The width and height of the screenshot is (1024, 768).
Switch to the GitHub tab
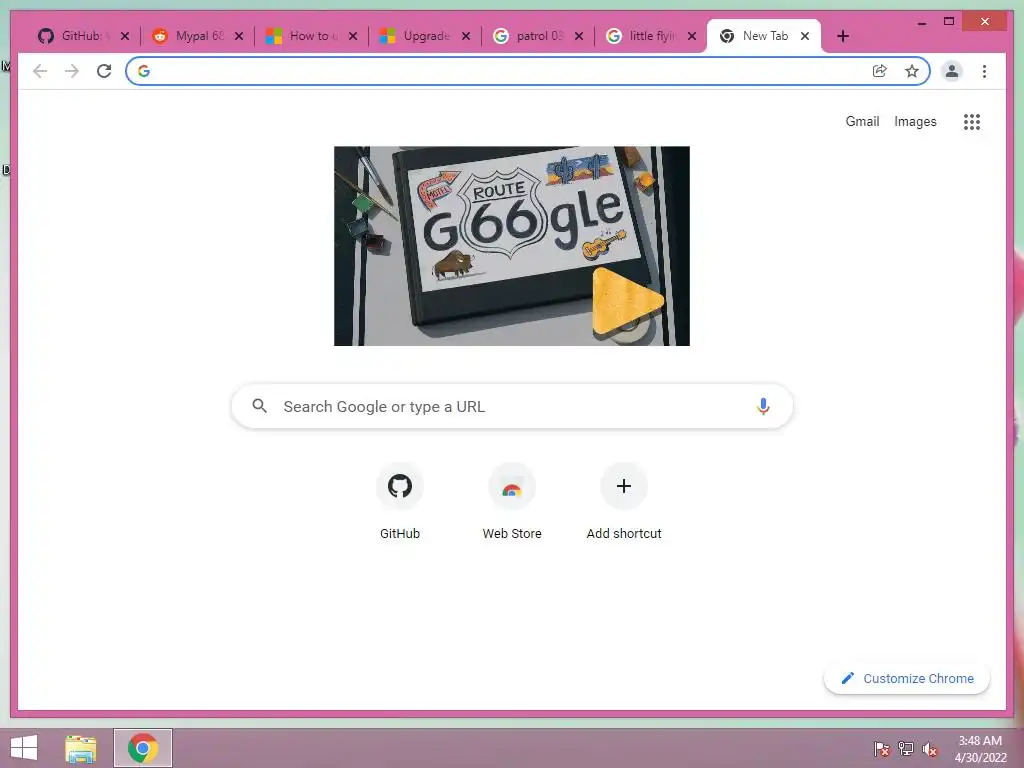pyautogui.click(x=82, y=36)
